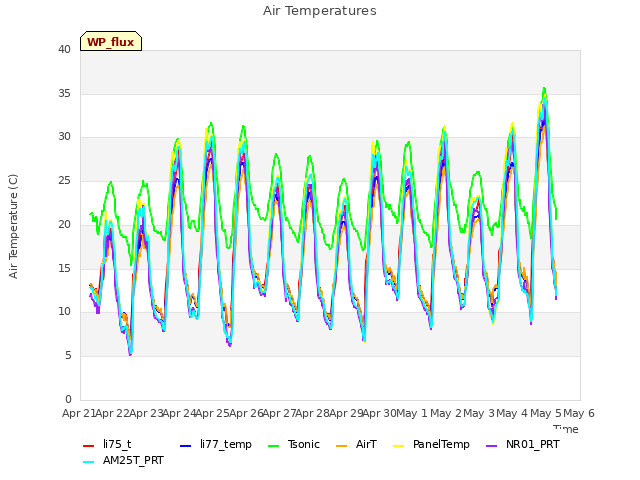
Task: Click the Air Temperatures chart title
Action: coord(320,11)
